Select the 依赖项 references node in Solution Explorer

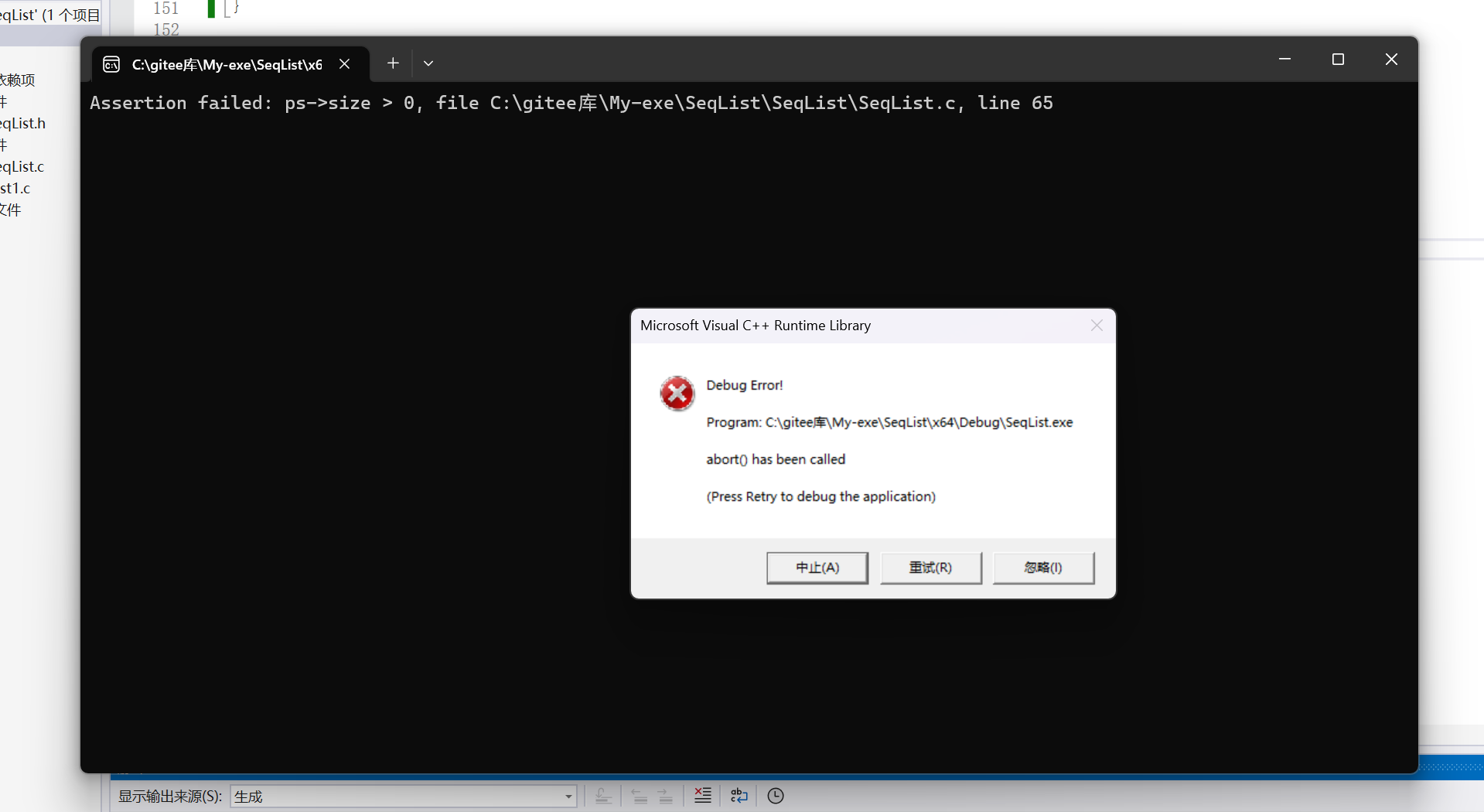(18, 80)
